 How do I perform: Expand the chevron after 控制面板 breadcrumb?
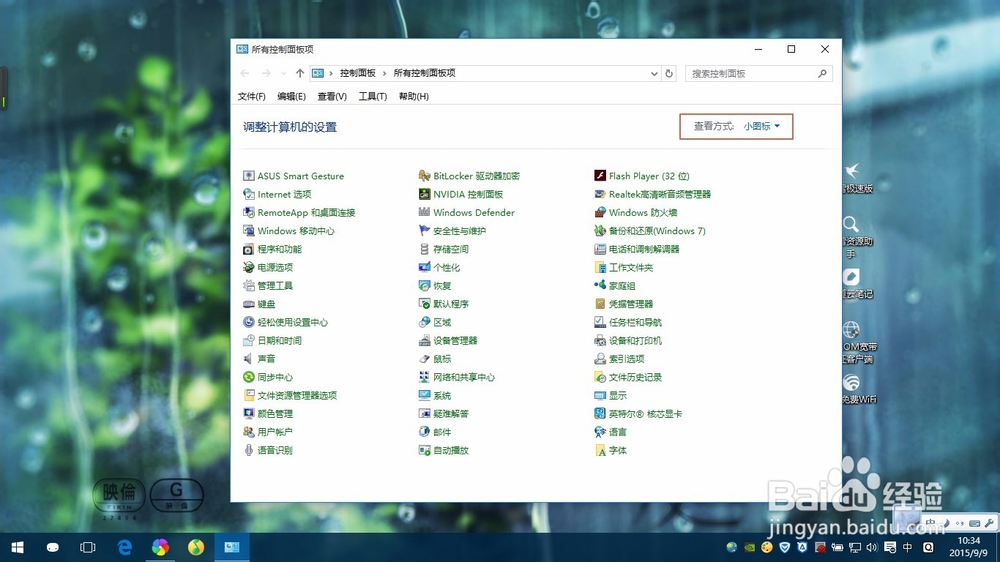tap(384, 73)
